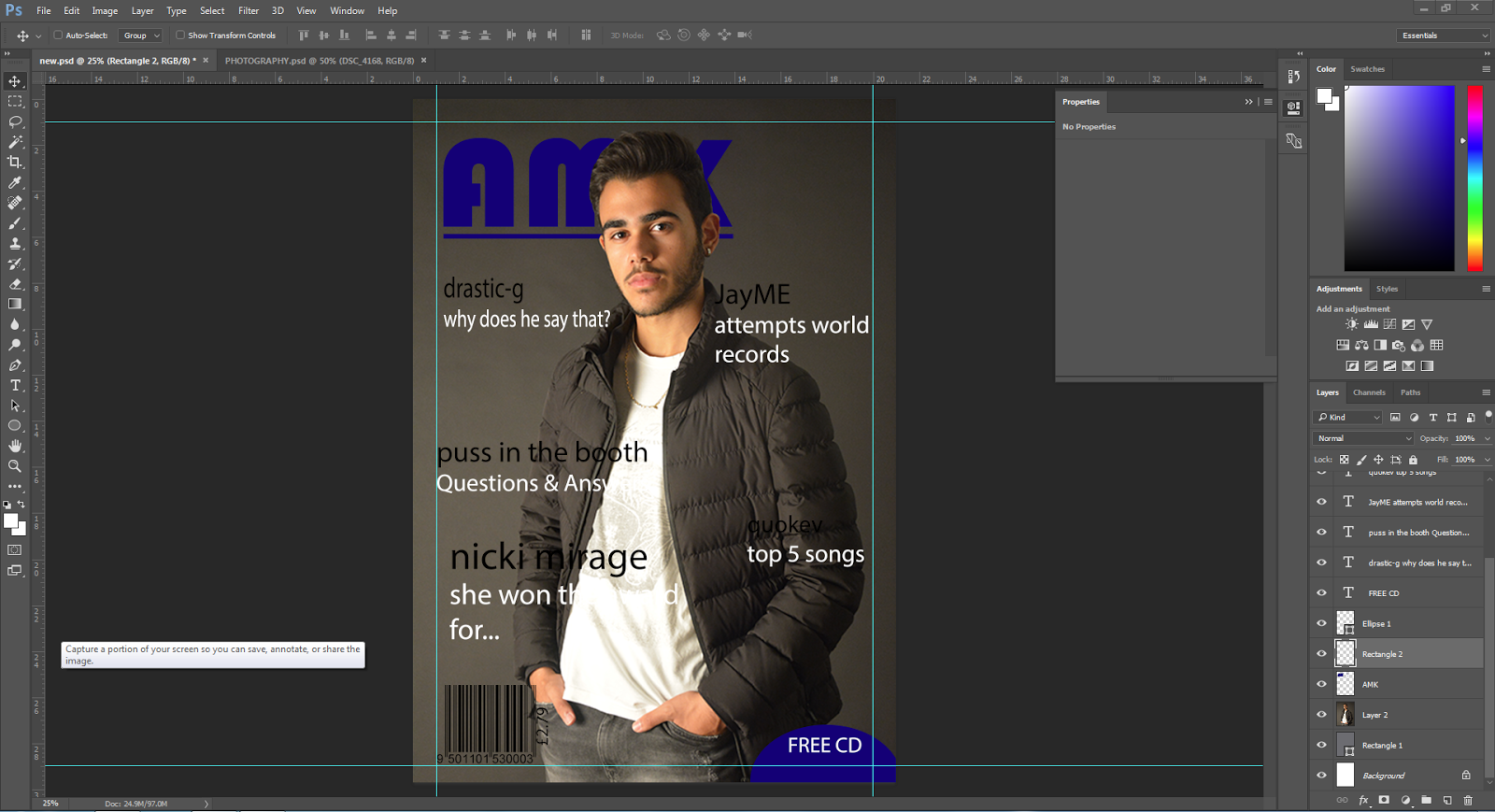Switch to the Paths tab
The height and width of the screenshot is (812, 1495).
click(1410, 392)
